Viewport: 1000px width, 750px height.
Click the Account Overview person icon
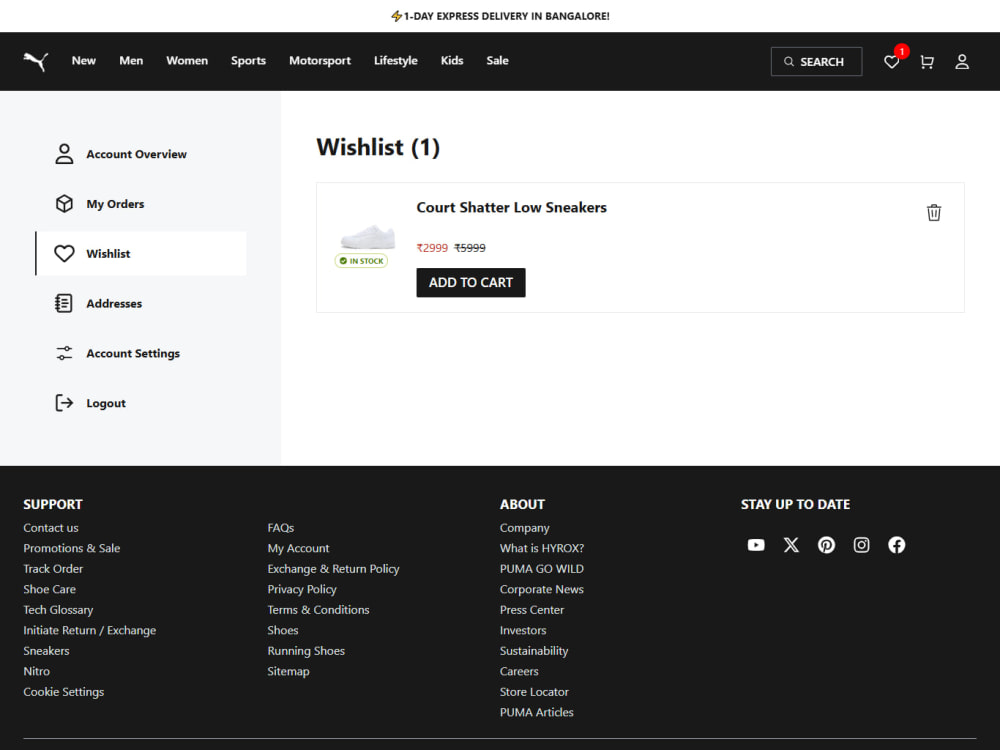pos(64,154)
